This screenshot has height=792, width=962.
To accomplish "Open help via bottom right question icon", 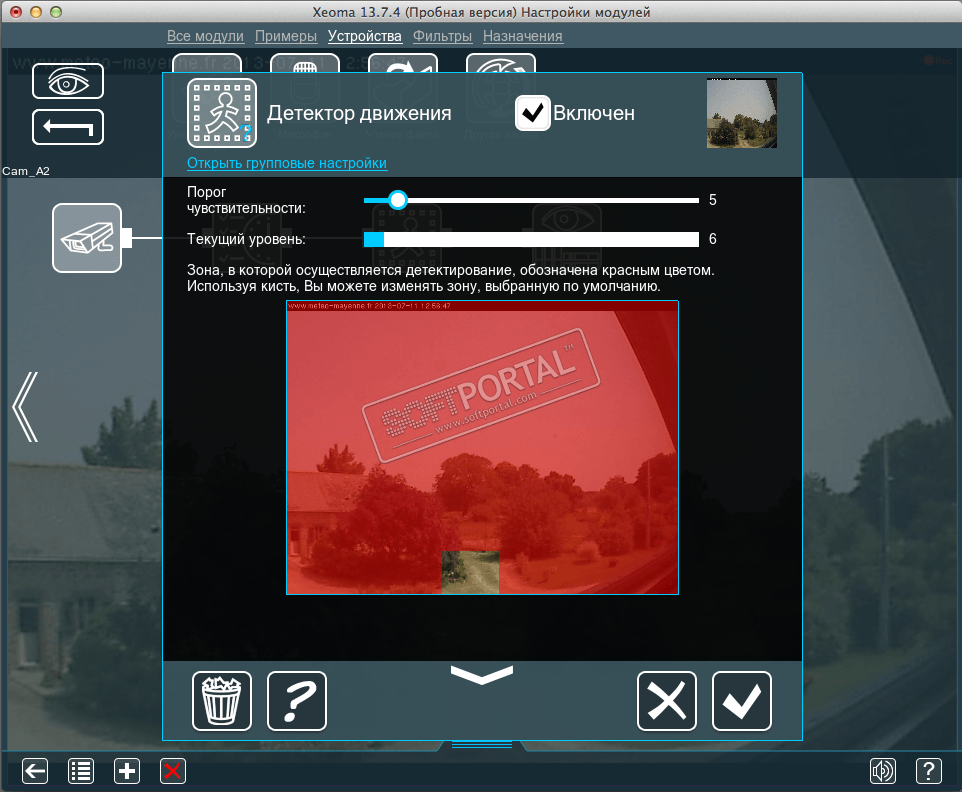I will 929,771.
